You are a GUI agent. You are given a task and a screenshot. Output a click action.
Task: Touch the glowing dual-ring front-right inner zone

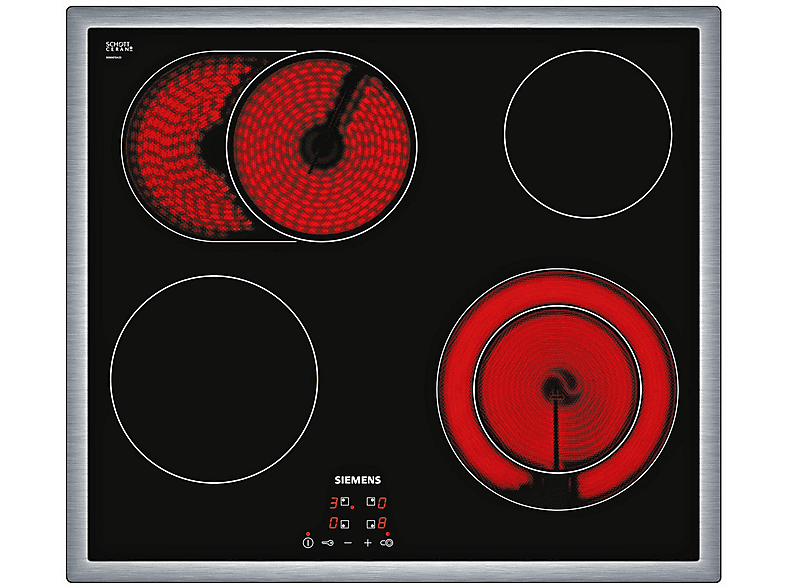pos(557,389)
